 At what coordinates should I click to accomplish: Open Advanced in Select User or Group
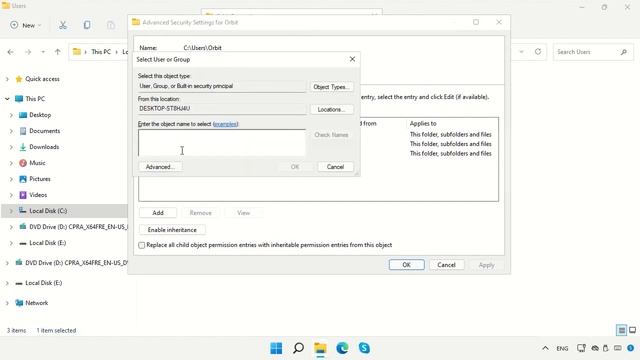click(160, 167)
